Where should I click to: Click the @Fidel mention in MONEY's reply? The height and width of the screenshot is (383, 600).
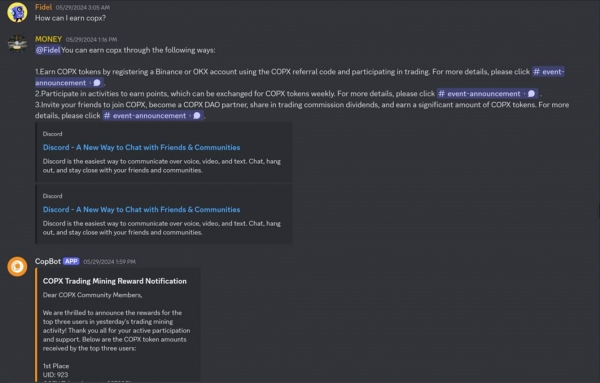tap(48, 50)
